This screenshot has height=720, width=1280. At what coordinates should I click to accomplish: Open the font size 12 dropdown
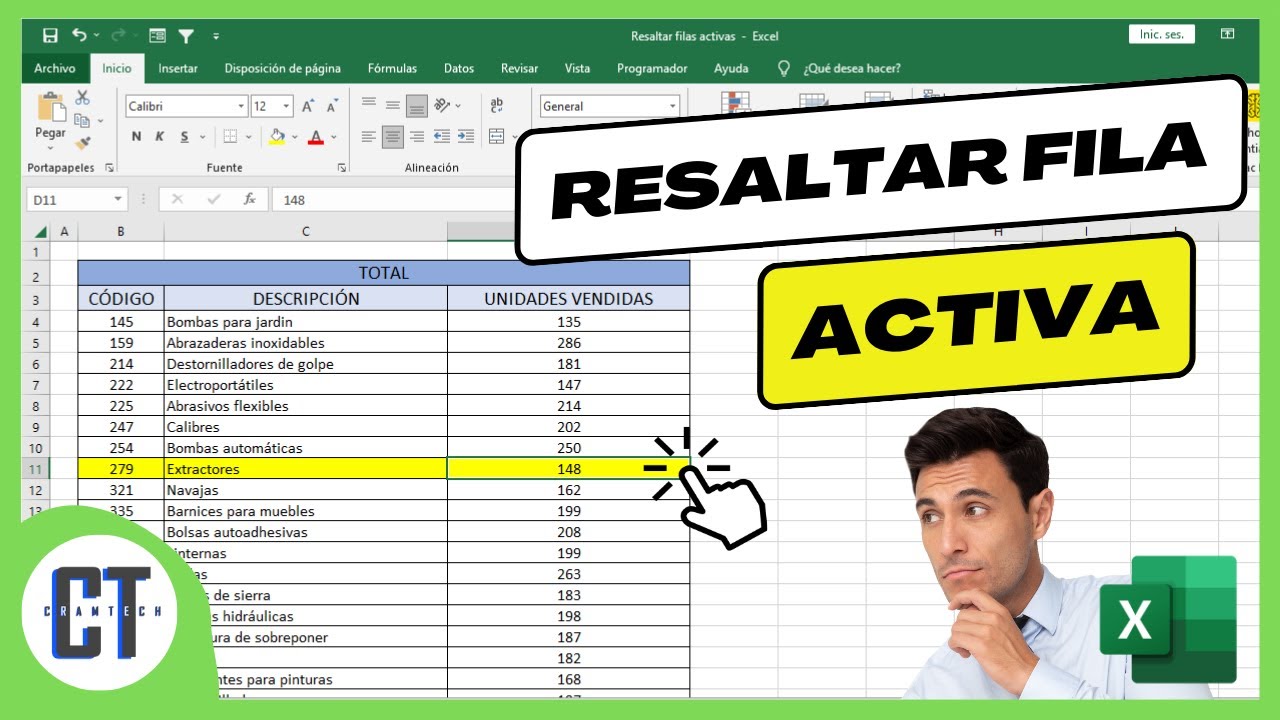(288, 106)
